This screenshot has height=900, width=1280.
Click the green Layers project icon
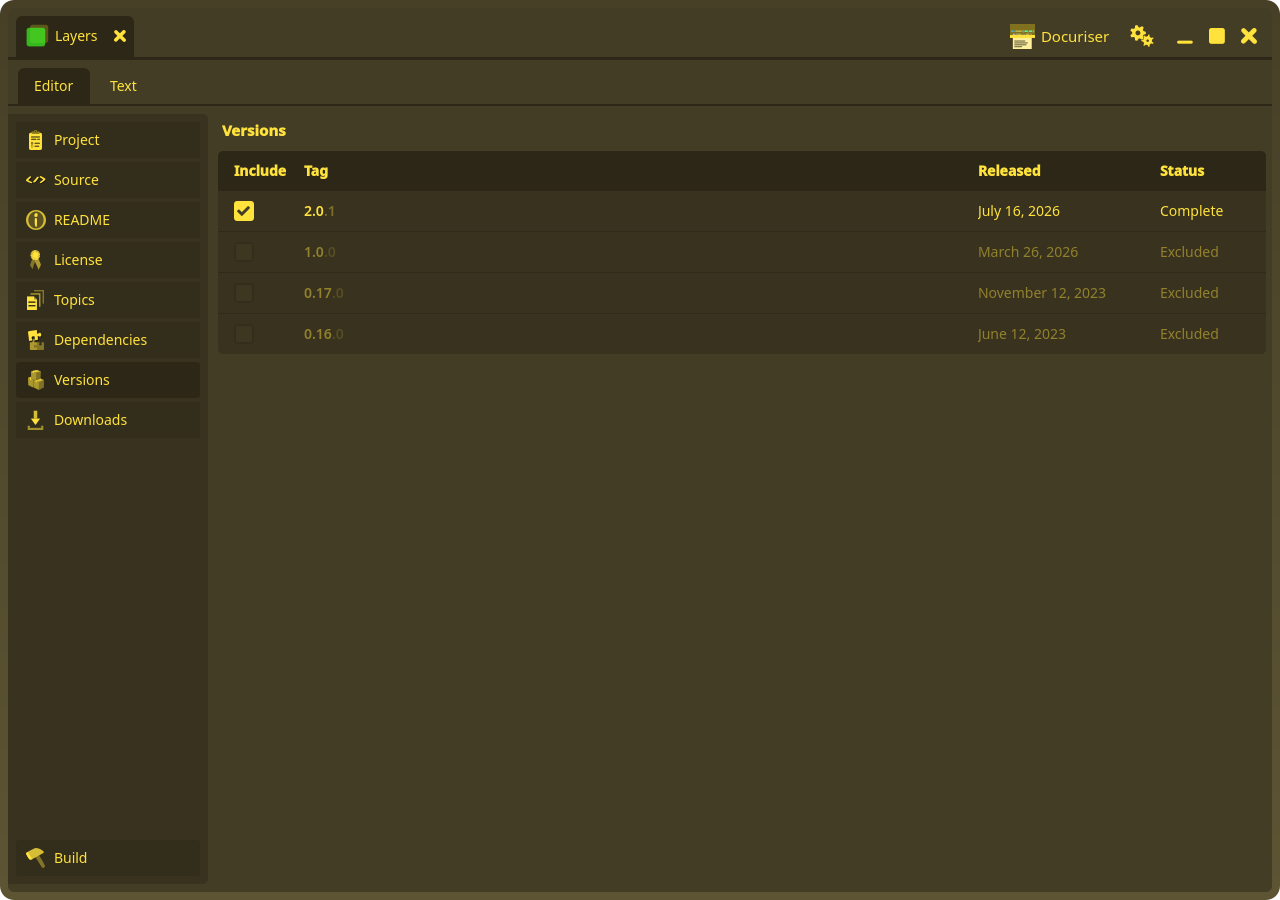[x=37, y=36]
